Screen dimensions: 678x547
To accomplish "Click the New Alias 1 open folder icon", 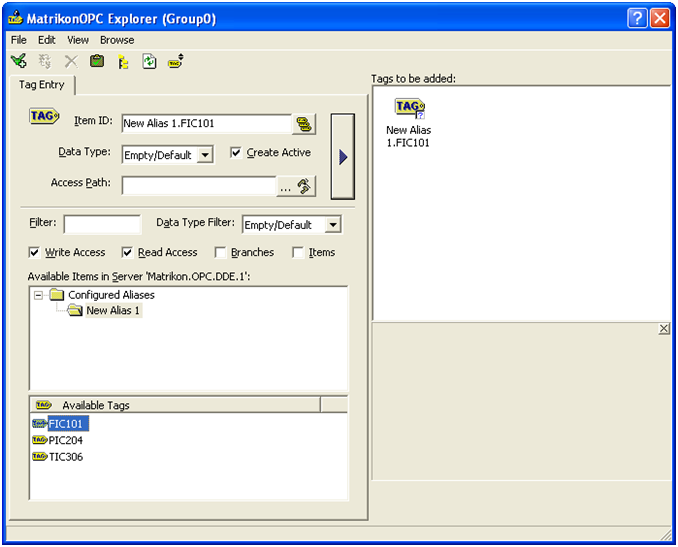I will coord(75,310).
